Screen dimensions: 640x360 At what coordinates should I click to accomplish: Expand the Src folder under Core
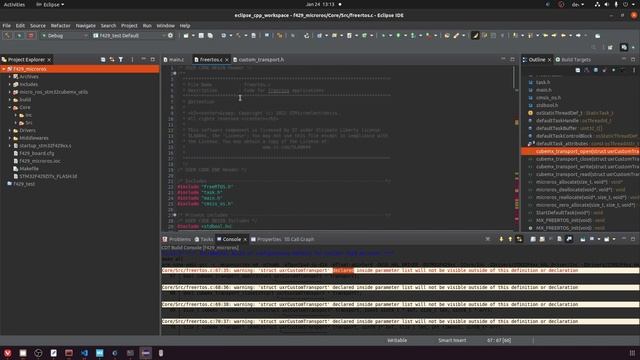point(16,123)
